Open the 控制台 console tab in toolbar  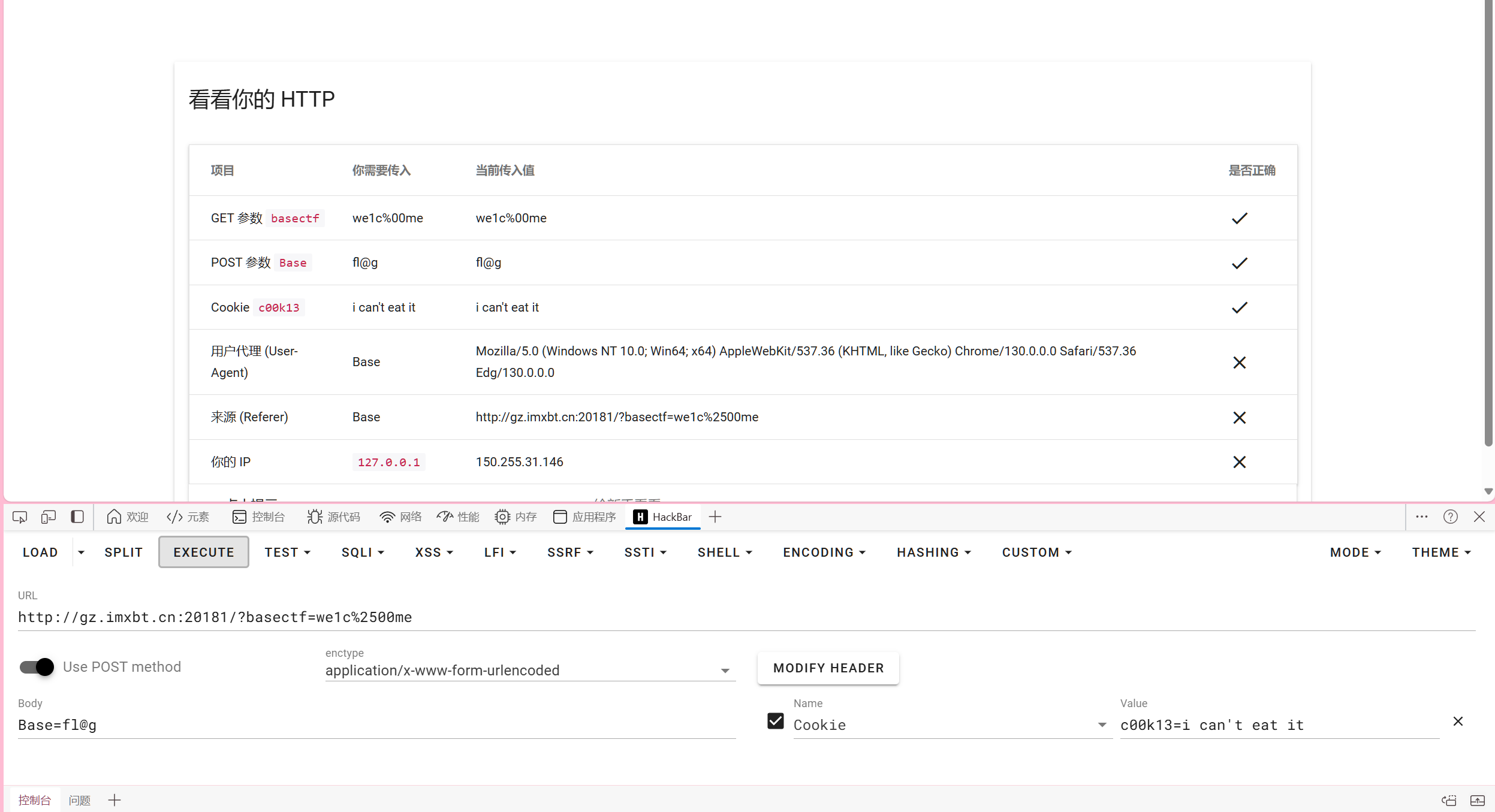pos(259,517)
